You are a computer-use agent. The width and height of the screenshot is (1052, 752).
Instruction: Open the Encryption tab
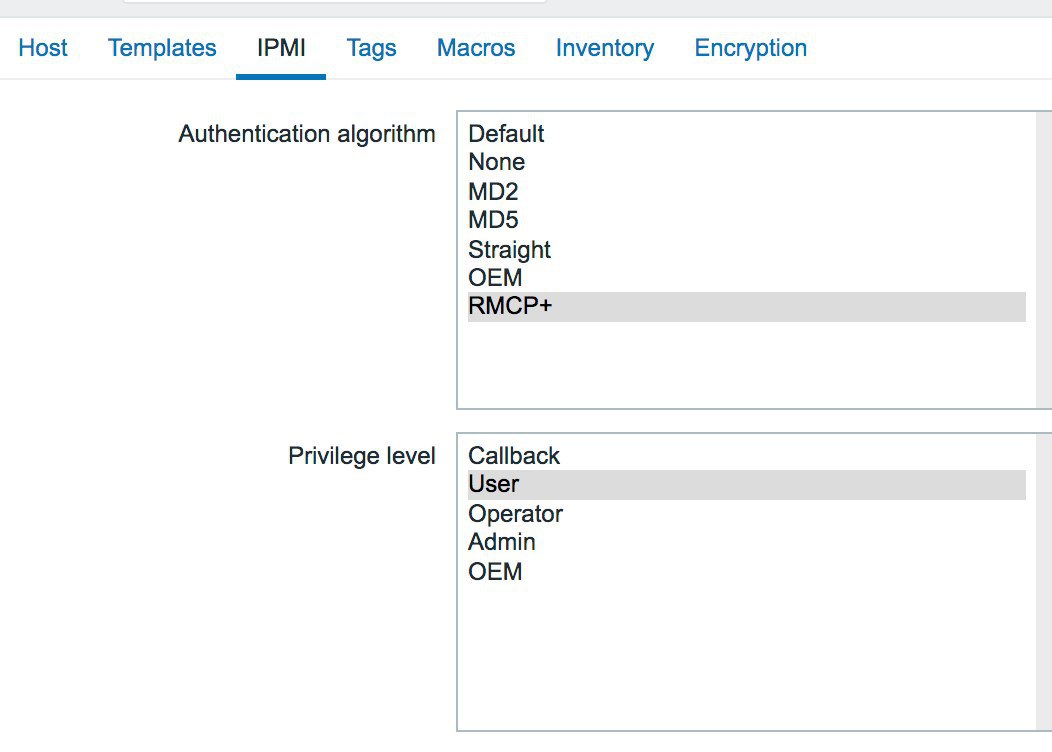click(751, 48)
